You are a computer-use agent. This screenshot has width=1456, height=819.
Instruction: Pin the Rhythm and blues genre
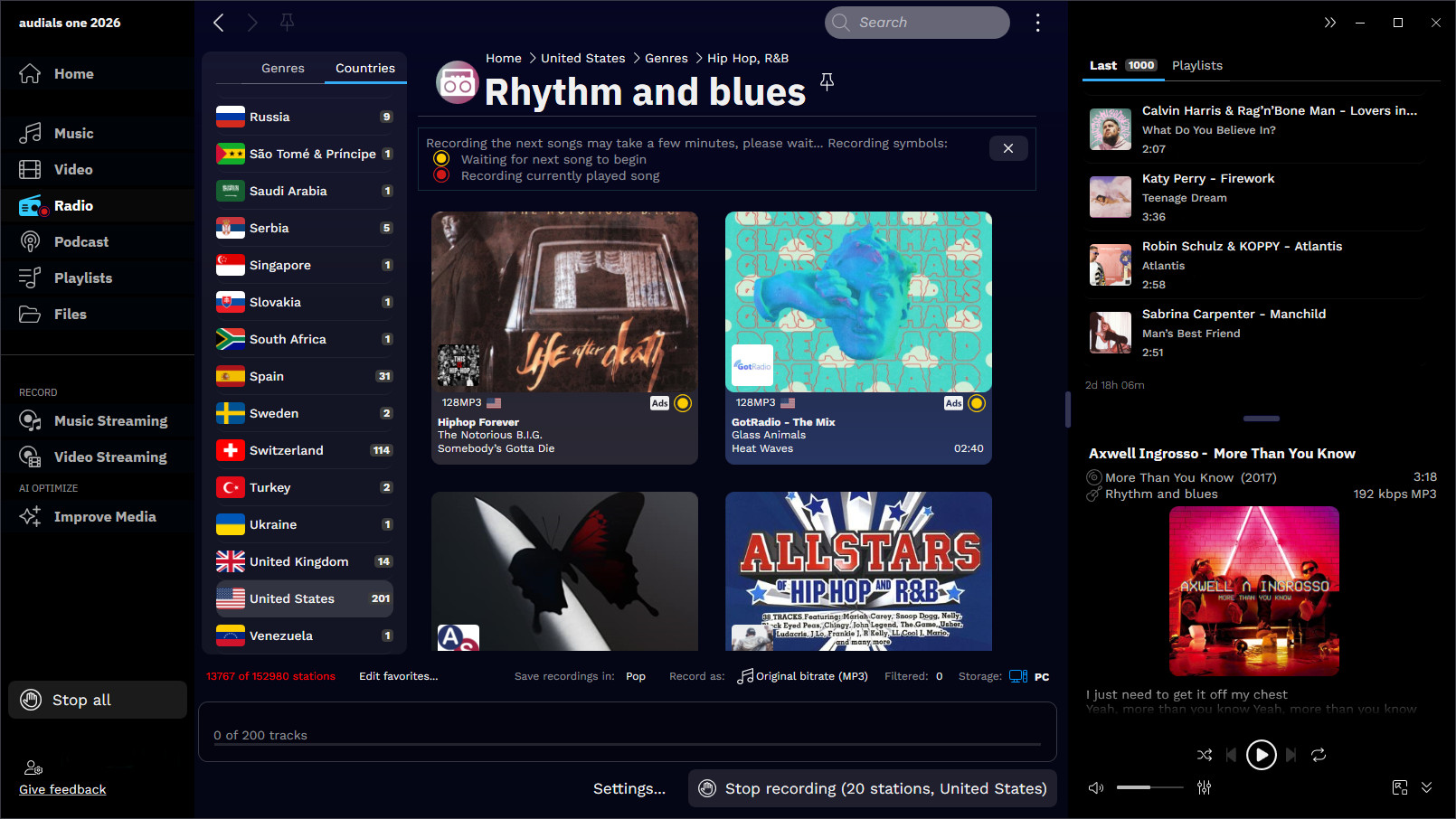click(827, 82)
